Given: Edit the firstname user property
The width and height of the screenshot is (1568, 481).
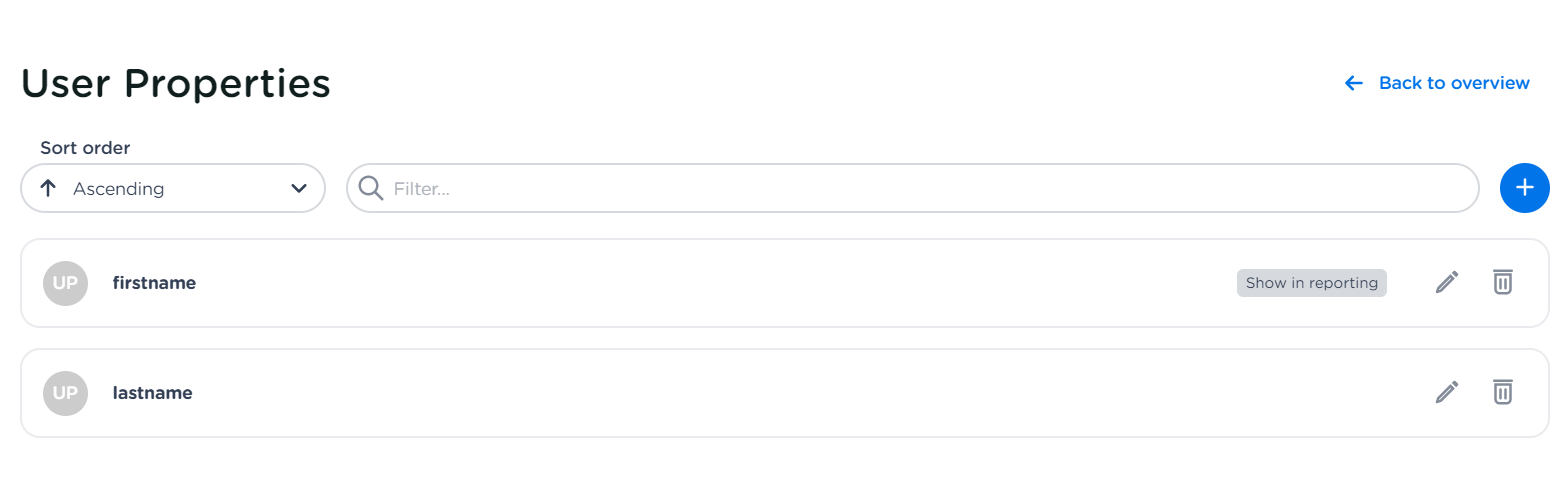Looking at the screenshot, I should [x=1447, y=283].
